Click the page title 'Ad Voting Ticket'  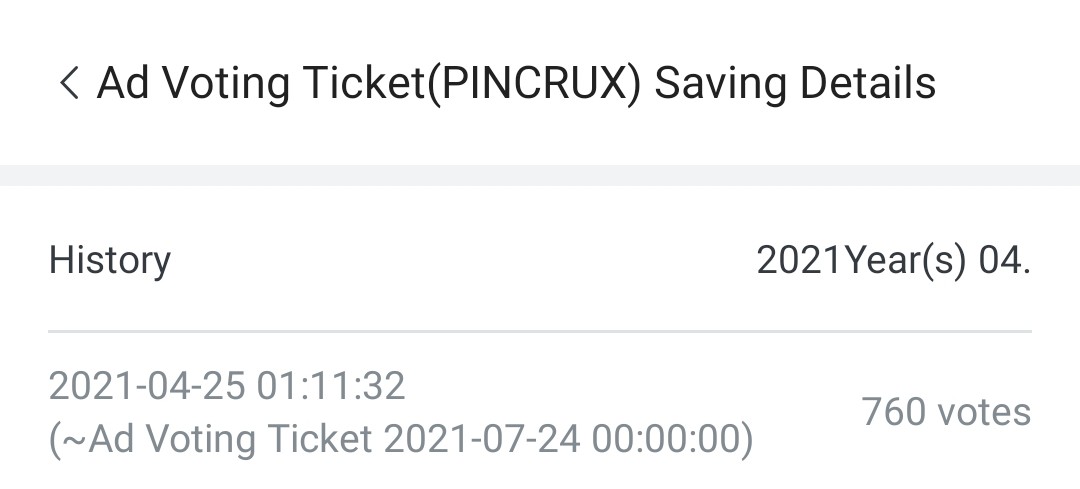[x=260, y=83]
